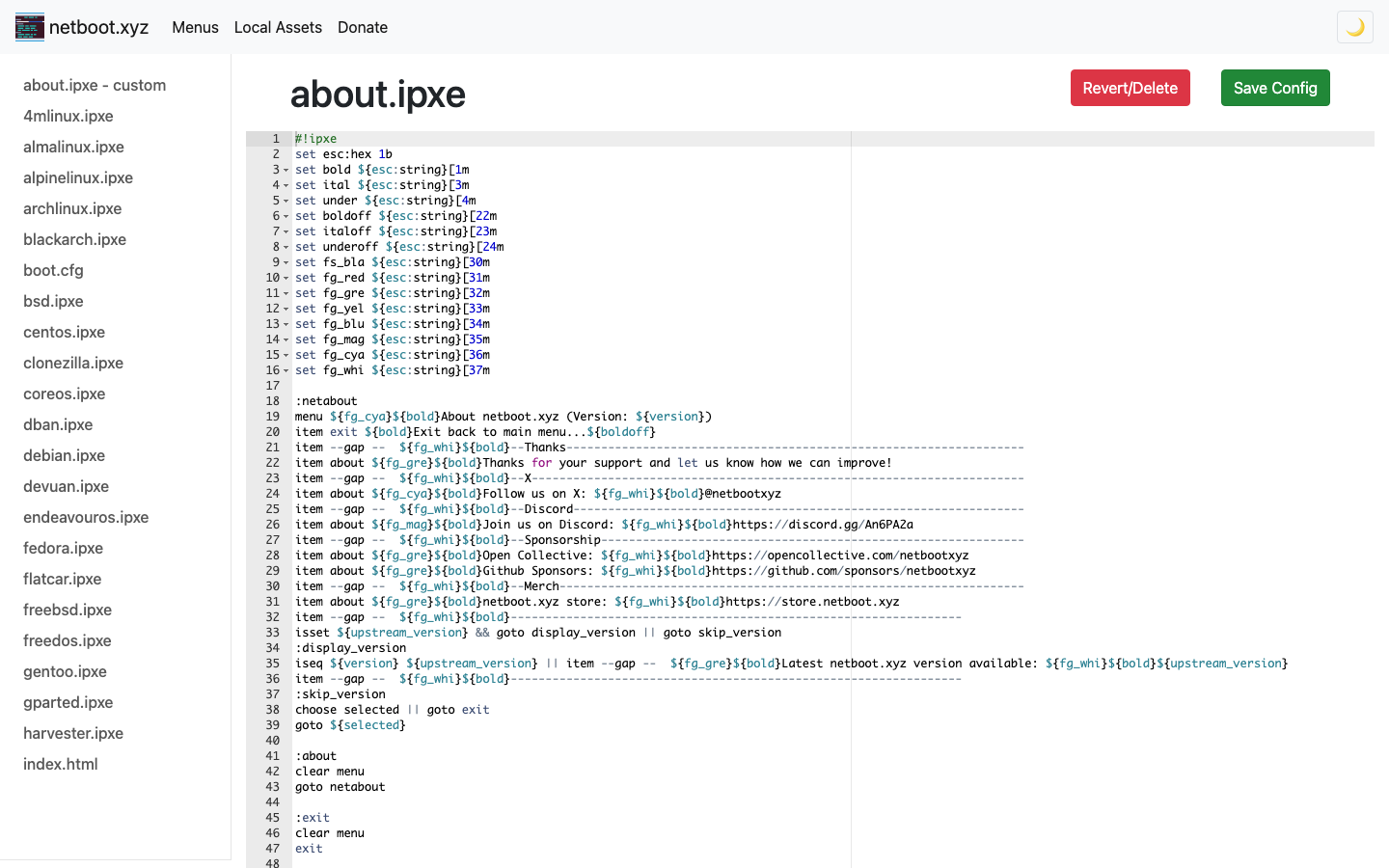Select bsd.ipxe from the file list
The image size is (1389, 868).
point(53,301)
